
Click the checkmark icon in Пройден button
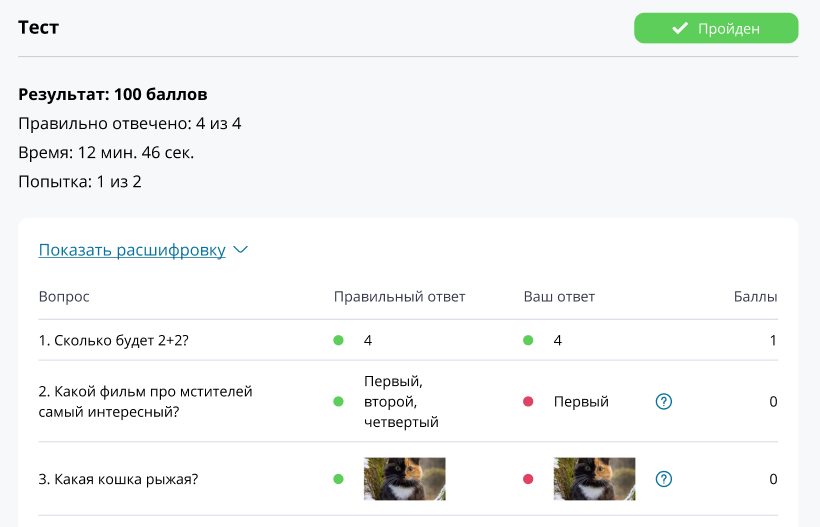pos(680,28)
